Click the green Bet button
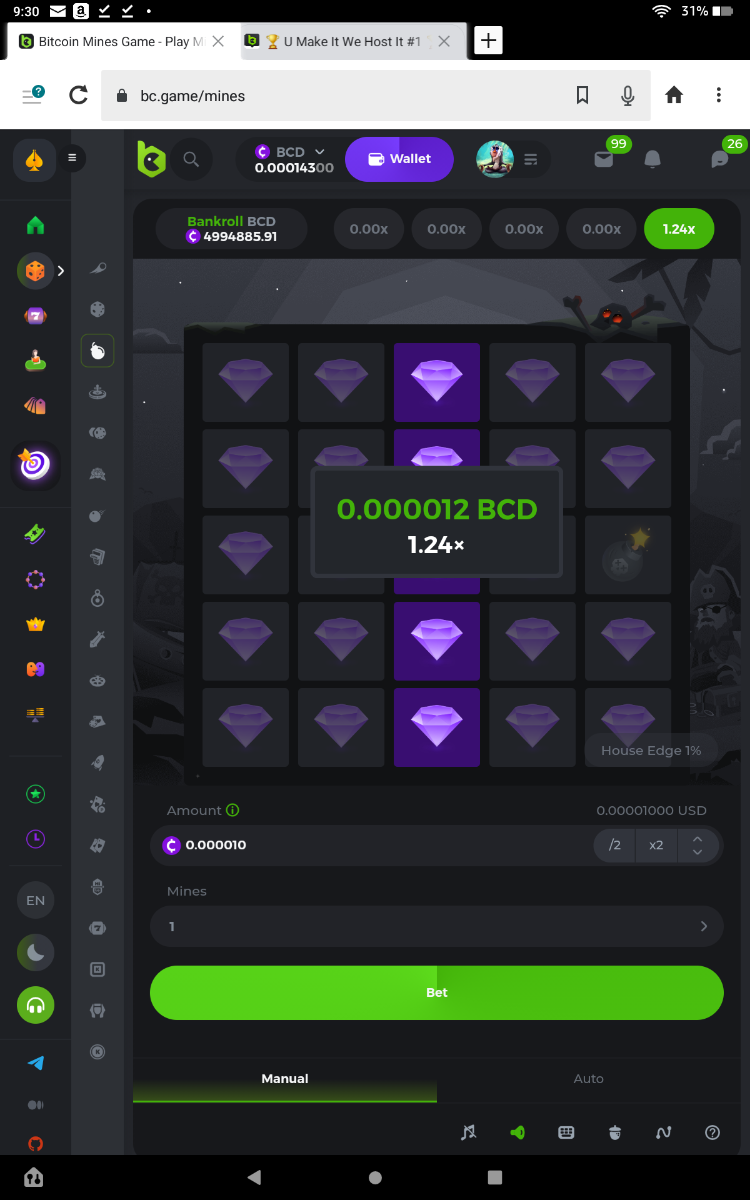Viewport: 750px width, 1200px height. (437, 993)
